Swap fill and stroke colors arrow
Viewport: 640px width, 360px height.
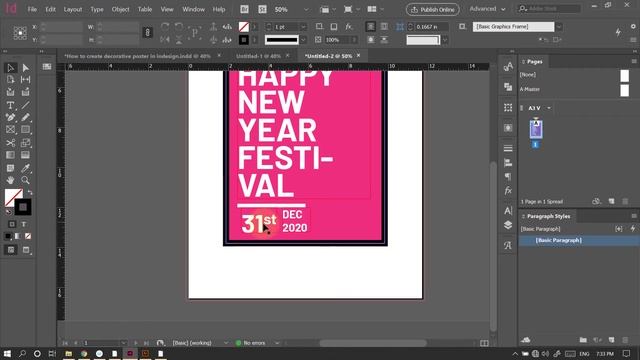pos(30,192)
